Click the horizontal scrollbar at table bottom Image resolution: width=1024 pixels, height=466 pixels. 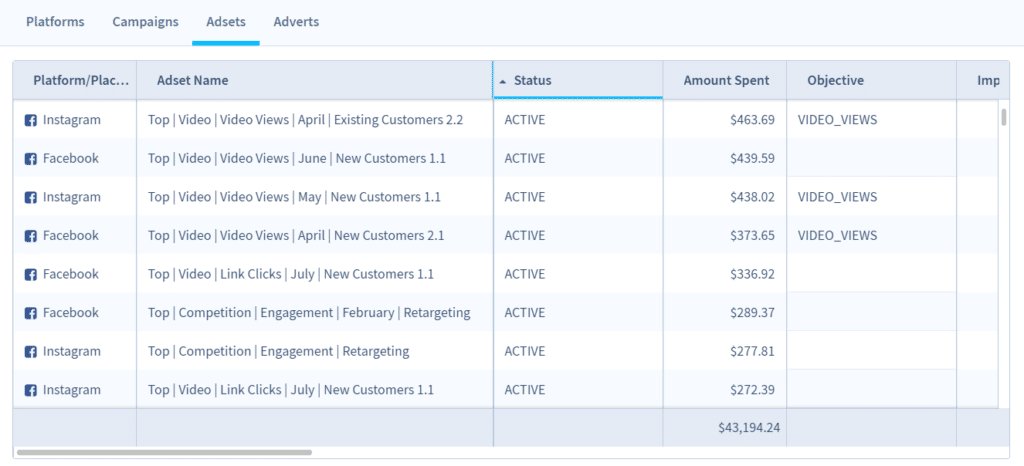tap(200, 453)
